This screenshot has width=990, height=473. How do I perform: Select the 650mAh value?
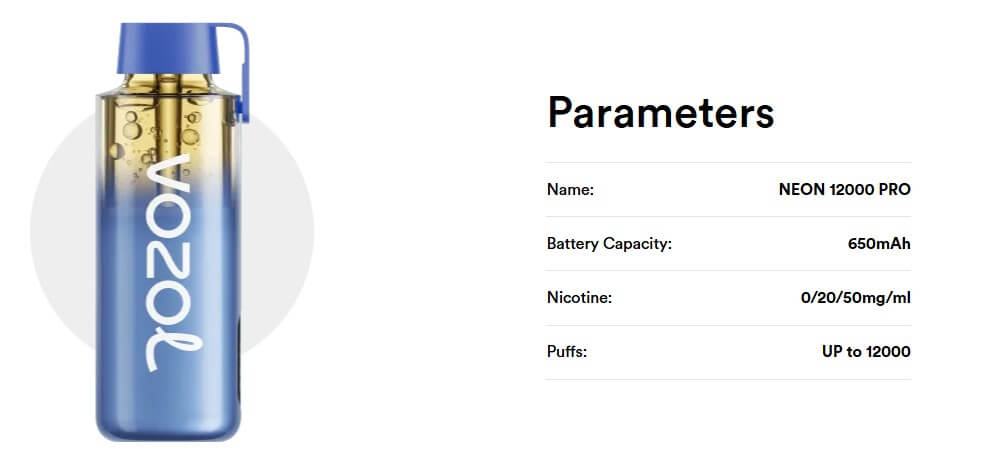pos(879,244)
